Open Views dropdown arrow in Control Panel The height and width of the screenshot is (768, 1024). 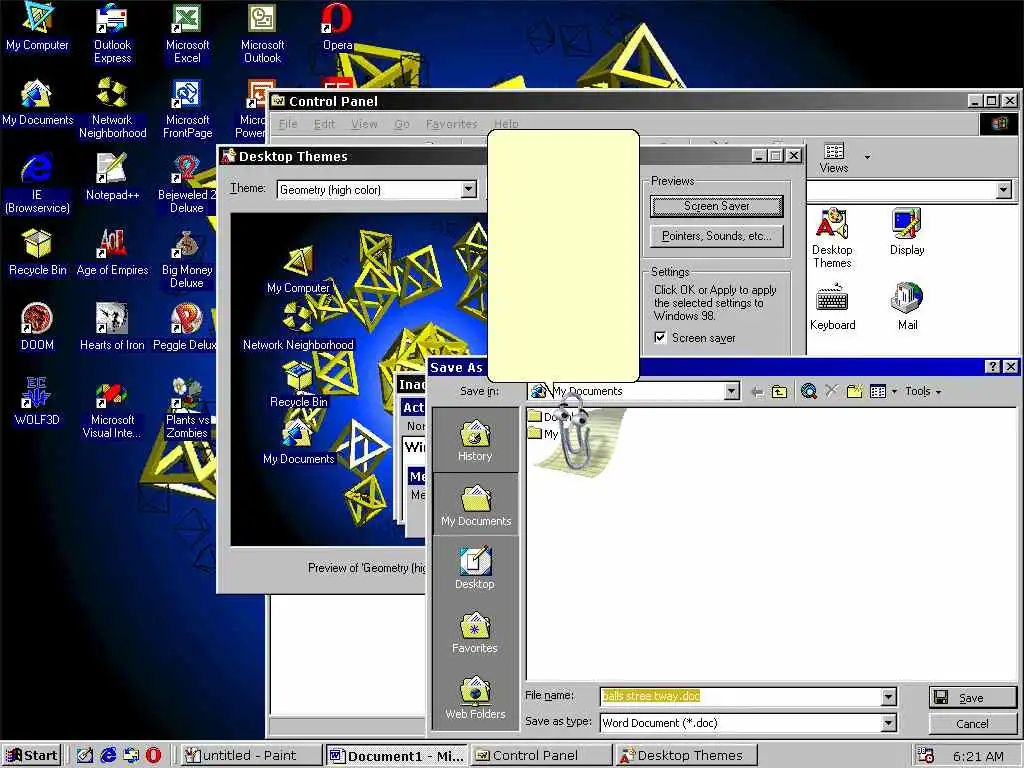click(x=867, y=157)
